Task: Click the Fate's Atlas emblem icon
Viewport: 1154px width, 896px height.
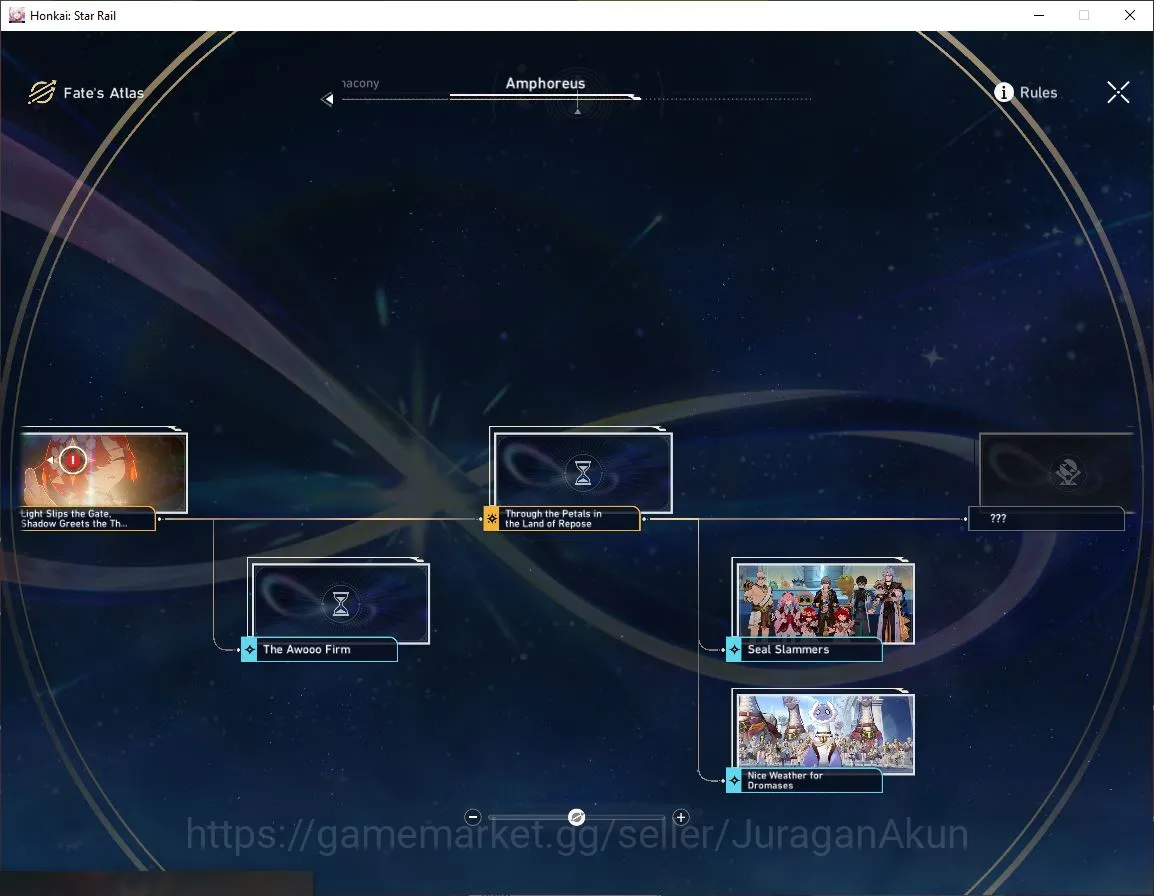Action: [42, 92]
